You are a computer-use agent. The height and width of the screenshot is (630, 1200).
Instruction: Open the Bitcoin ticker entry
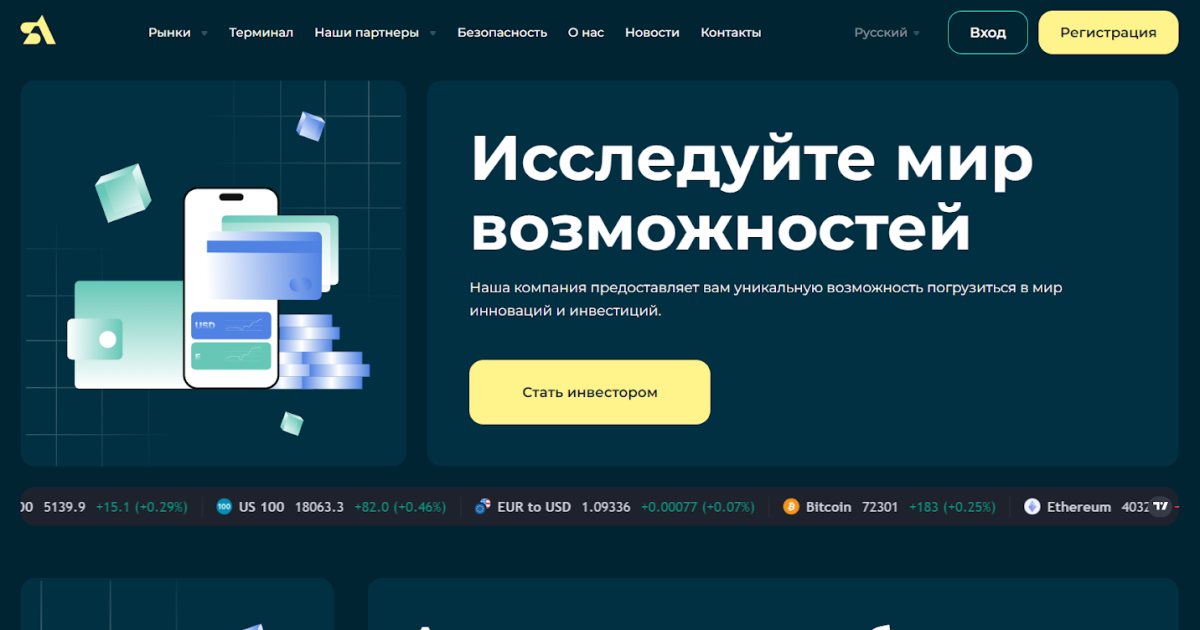click(x=890, y=507)
